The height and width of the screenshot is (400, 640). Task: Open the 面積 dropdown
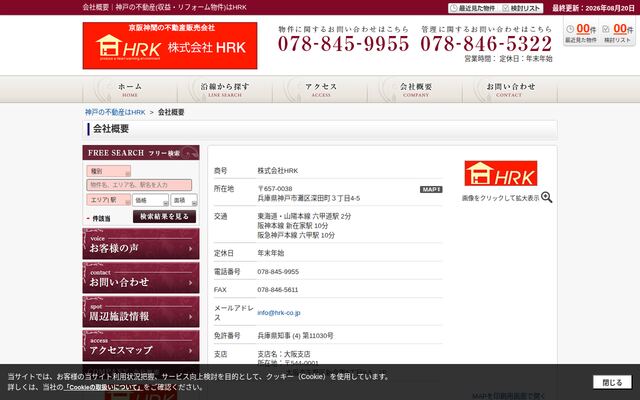click(184, 200)
